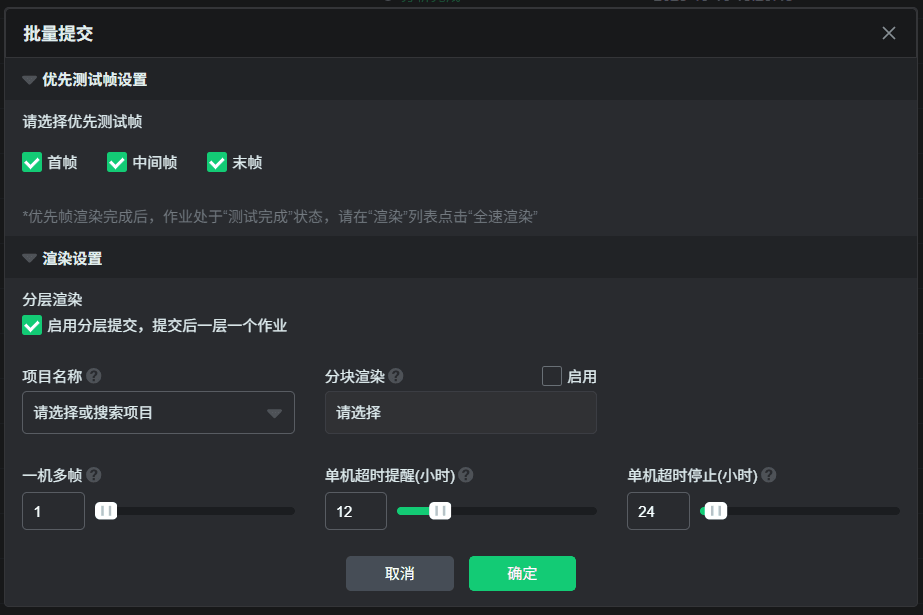Open help tooltip for 单机超时提醒(小时)
Screen dimensions: 923x615
(466, 475)
